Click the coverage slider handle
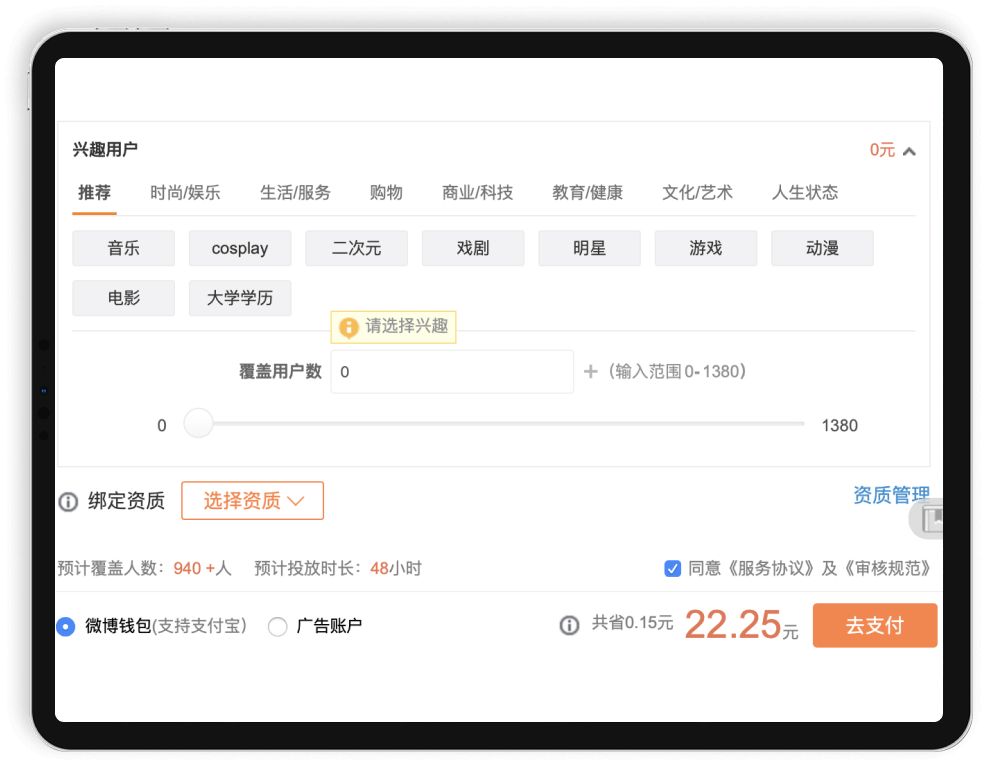Screen dimensions: 986x765 (199, 424)
